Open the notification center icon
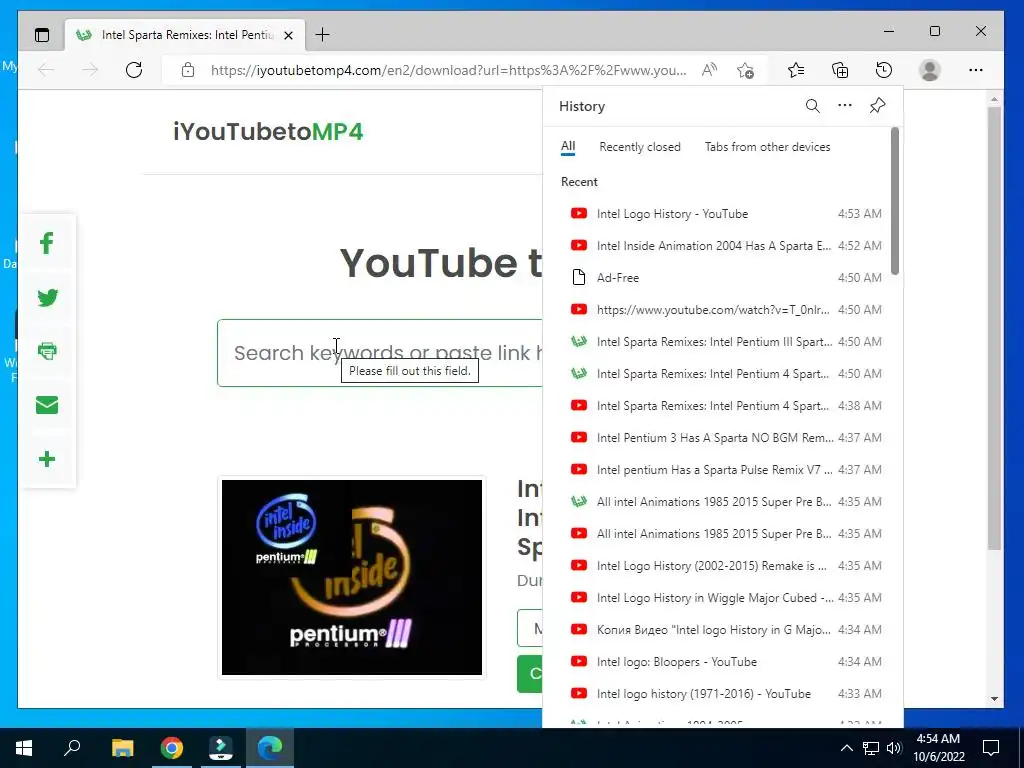 (991, 748)
